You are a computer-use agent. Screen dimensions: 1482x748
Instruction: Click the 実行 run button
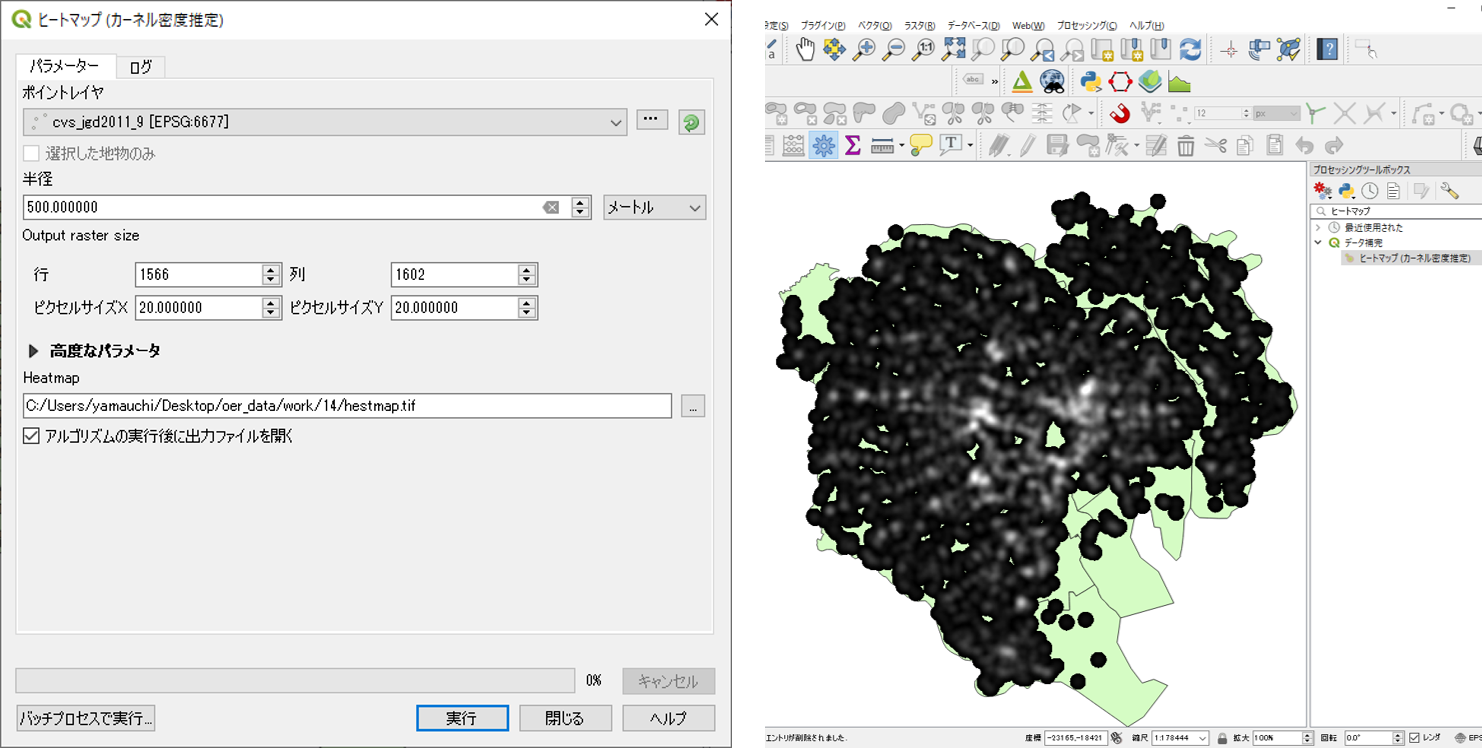pyautogui.click(x=462, y=718)
